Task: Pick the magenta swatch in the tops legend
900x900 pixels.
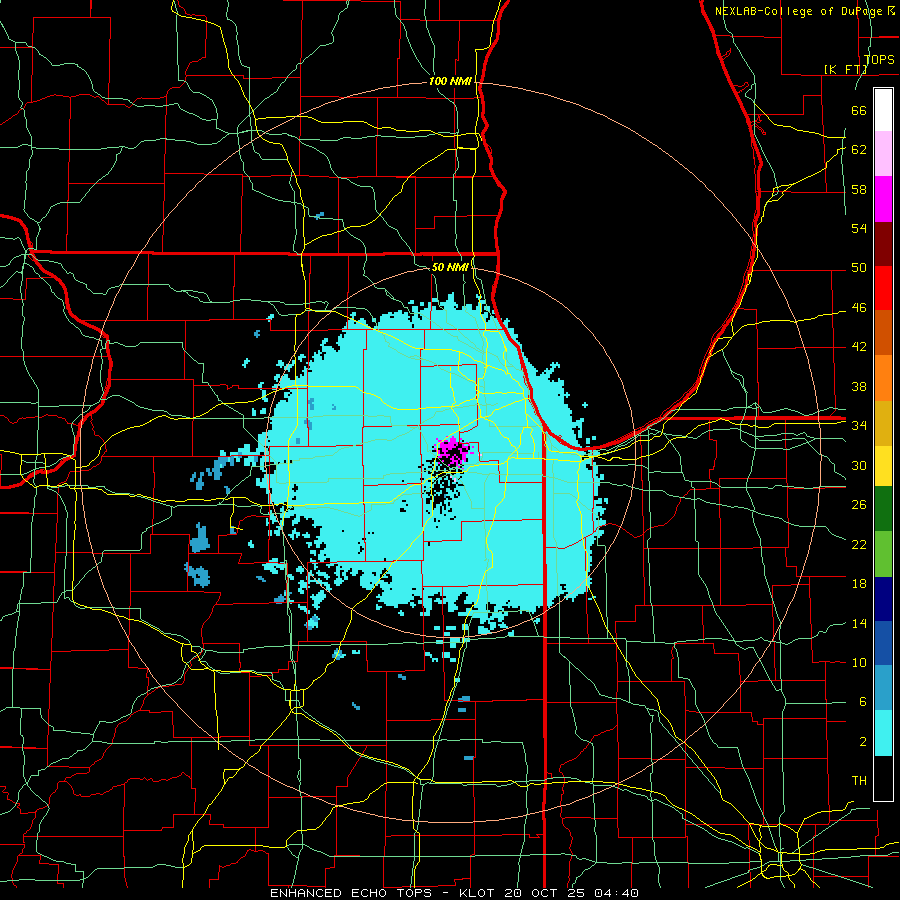Action: click(883, 199)
